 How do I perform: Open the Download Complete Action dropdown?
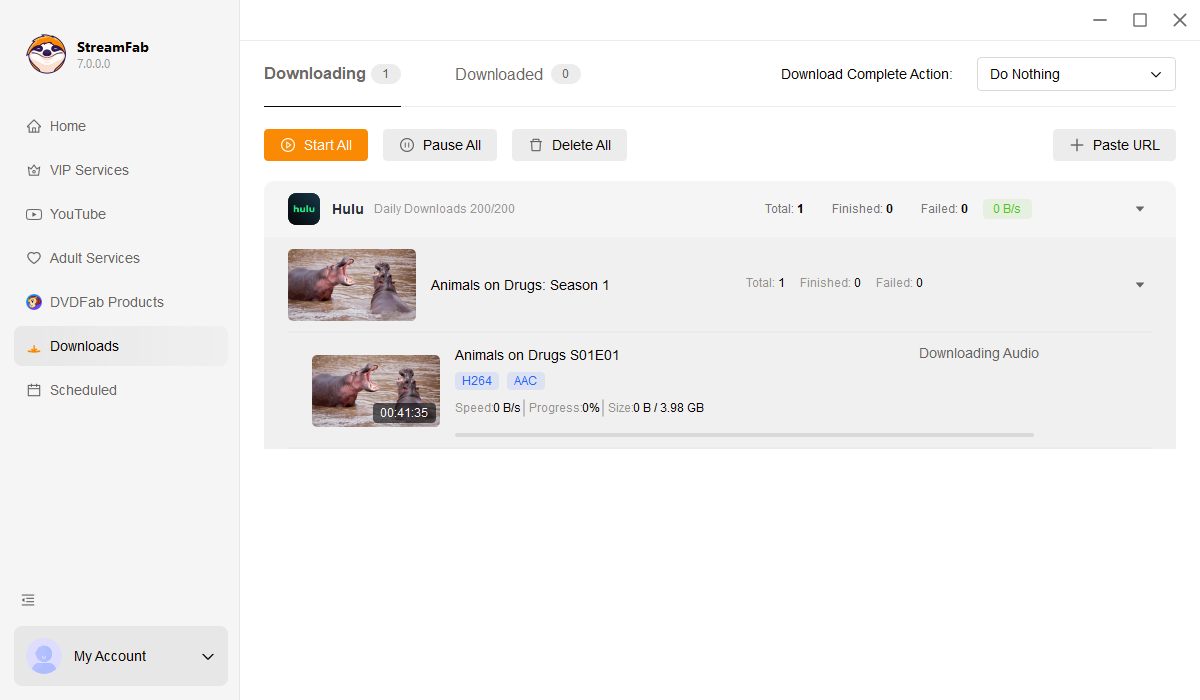pyautogui.click(x=1075, y=74)
